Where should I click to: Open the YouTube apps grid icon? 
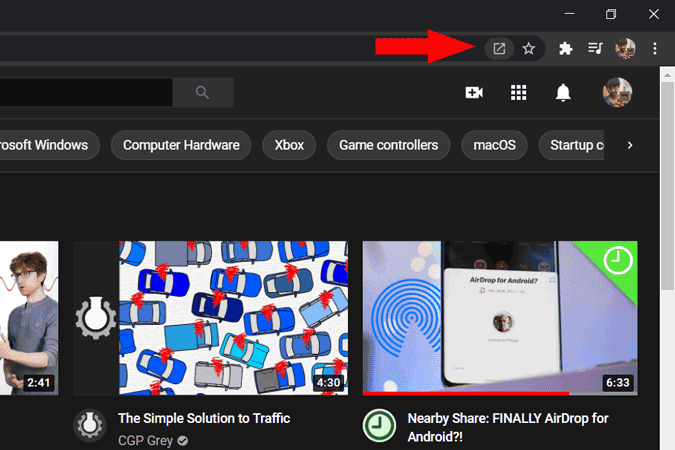click(518, 93)
